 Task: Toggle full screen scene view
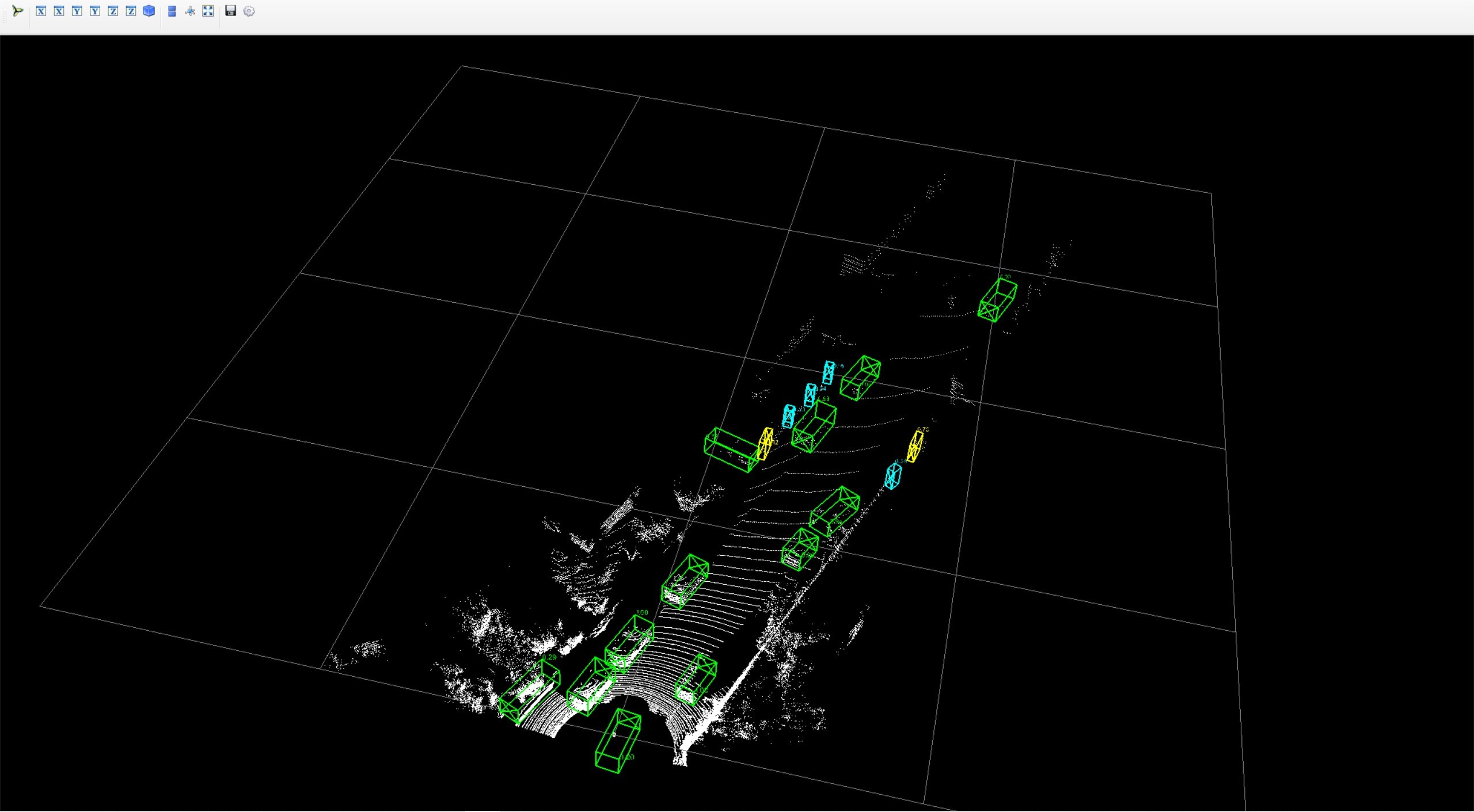(208, 11)
